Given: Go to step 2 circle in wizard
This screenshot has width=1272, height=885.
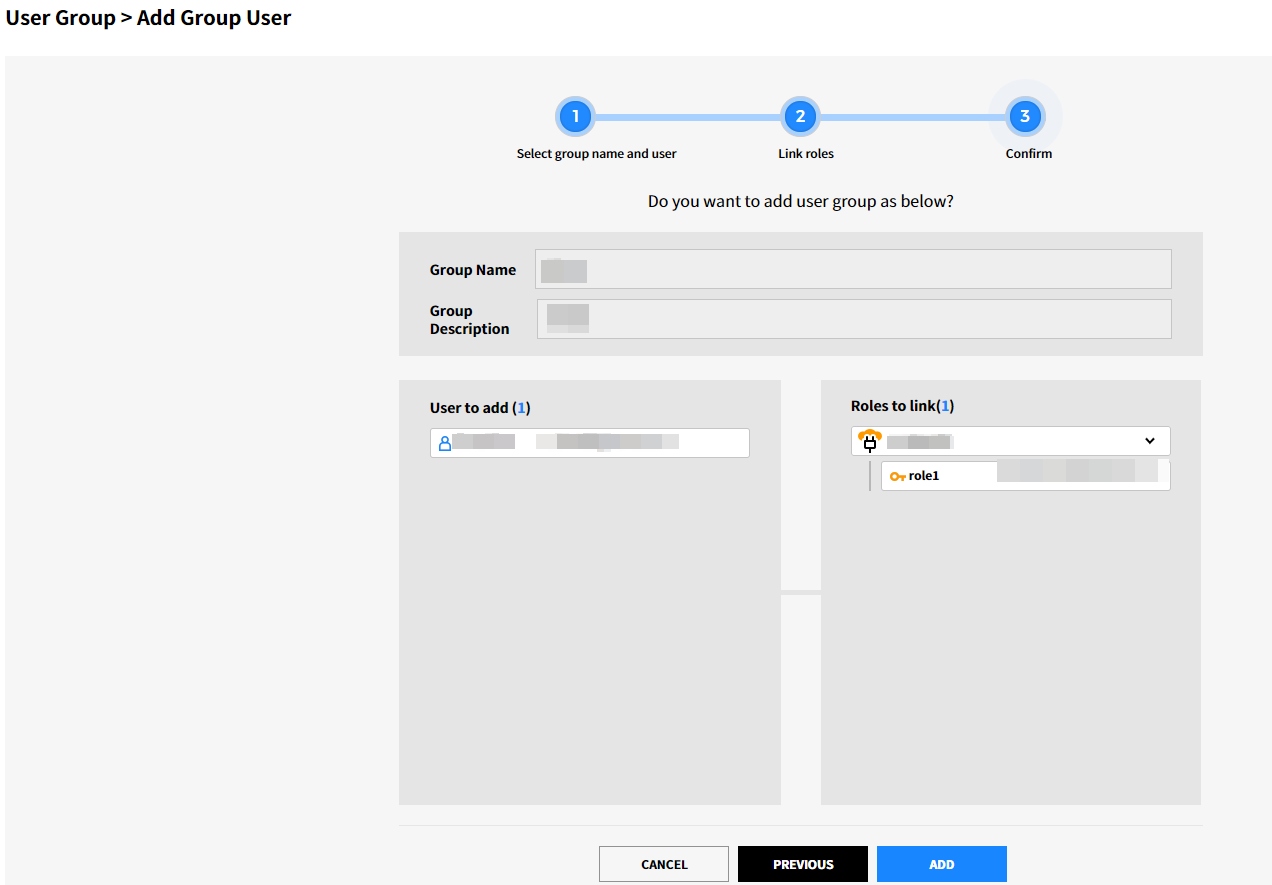Looking at the screenshot, I should (x=800, y=117).
